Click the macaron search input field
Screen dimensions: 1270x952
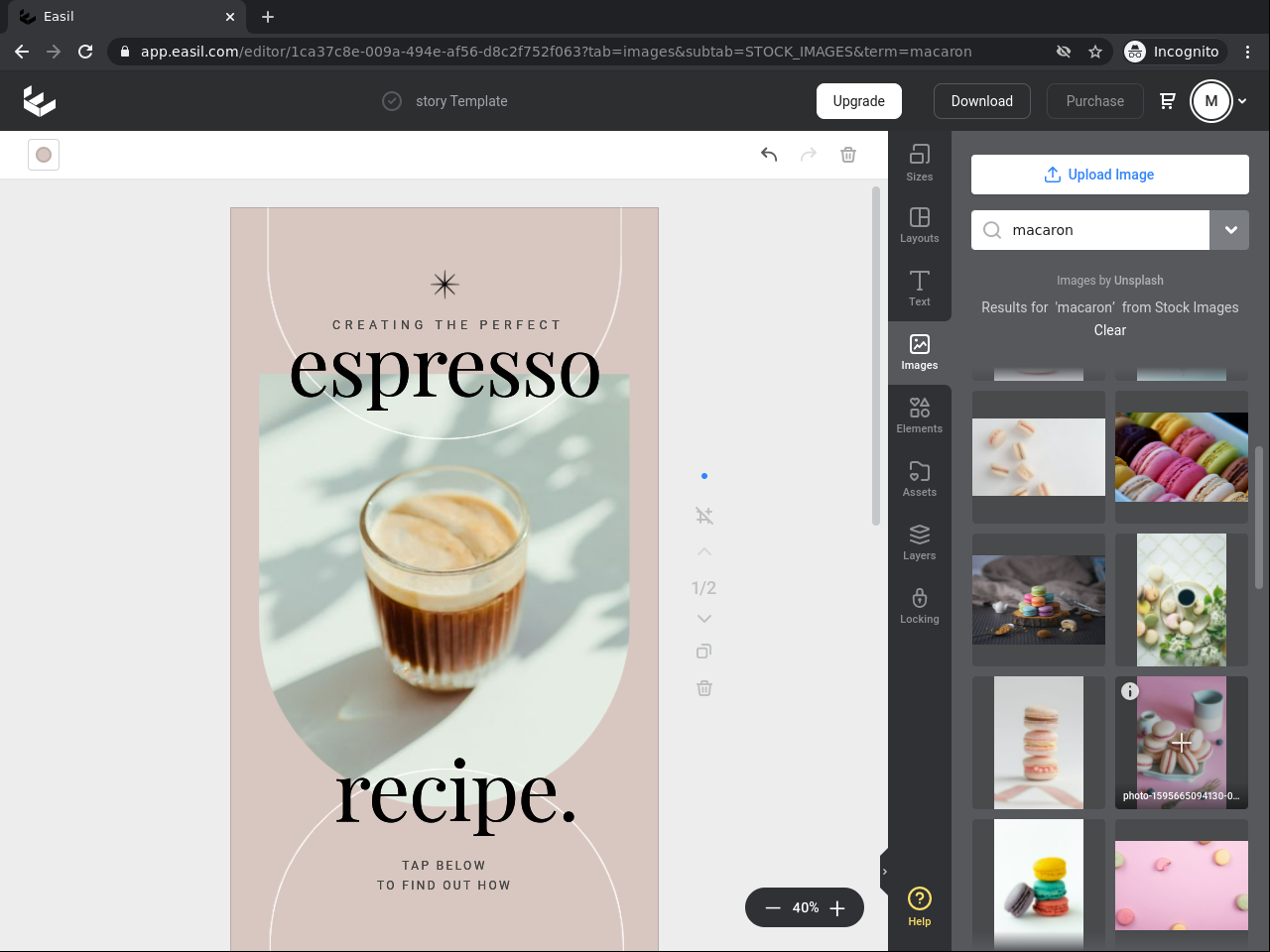point(1101,230)
